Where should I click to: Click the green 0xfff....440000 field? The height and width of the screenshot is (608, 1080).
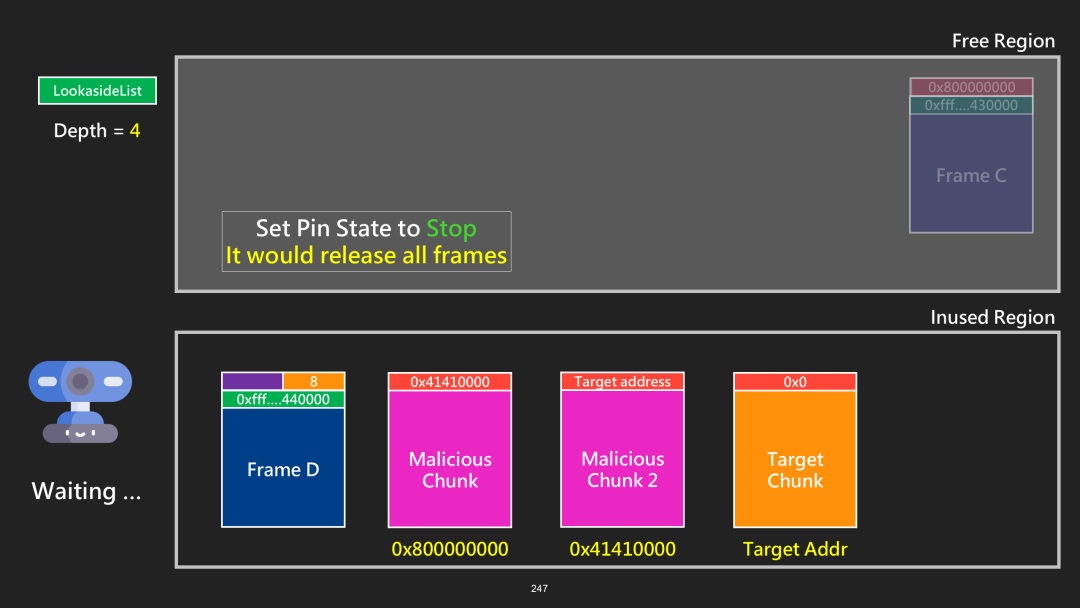pyautogui.click(x=283, y=399)
